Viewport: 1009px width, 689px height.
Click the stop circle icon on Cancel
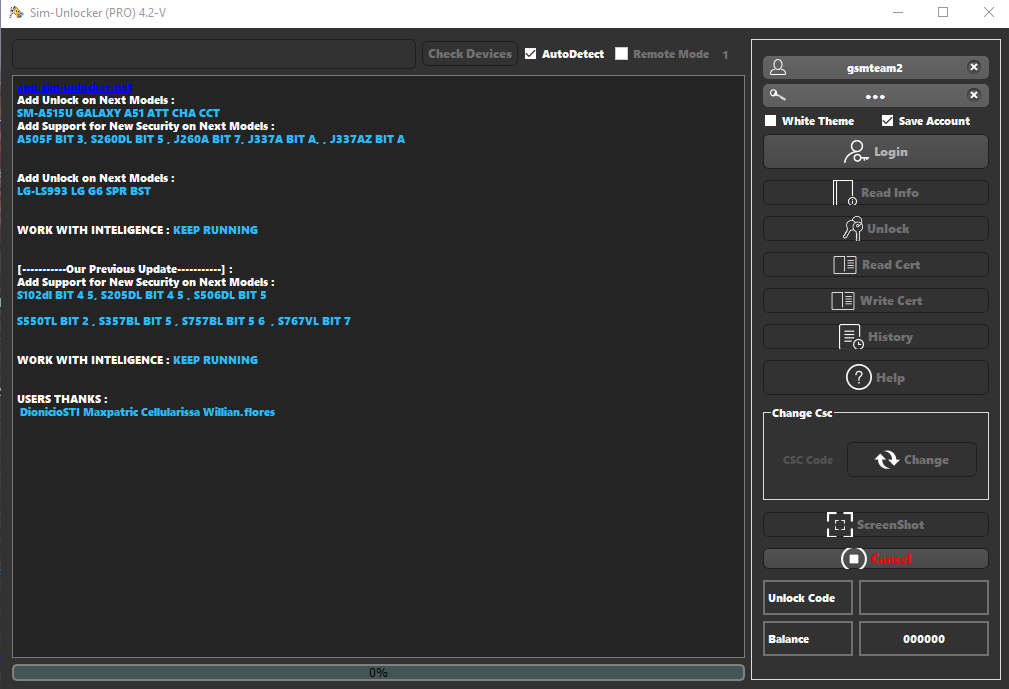pyautogui.click(x=853, y=558)
